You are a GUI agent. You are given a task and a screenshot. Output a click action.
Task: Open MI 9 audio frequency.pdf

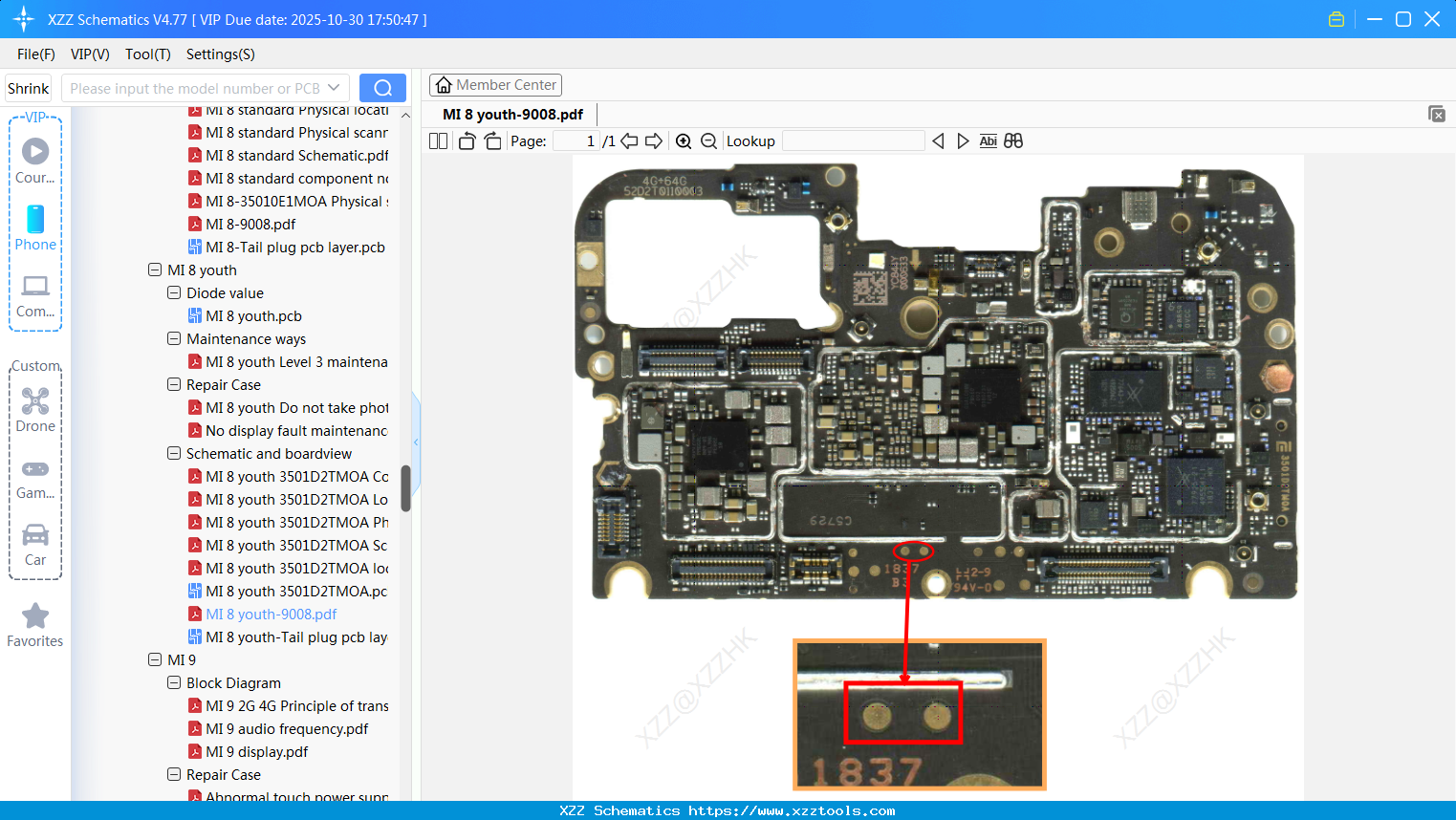pos(287,729)
